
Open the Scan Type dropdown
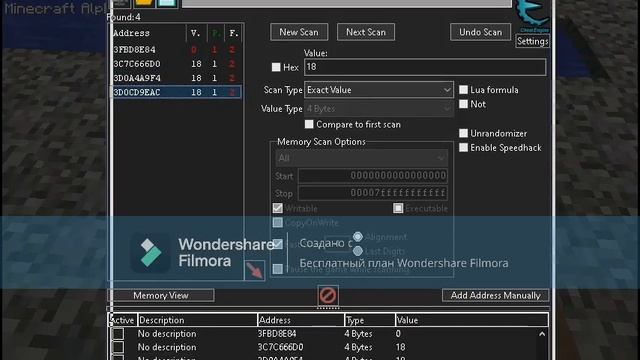pos(379,90)
